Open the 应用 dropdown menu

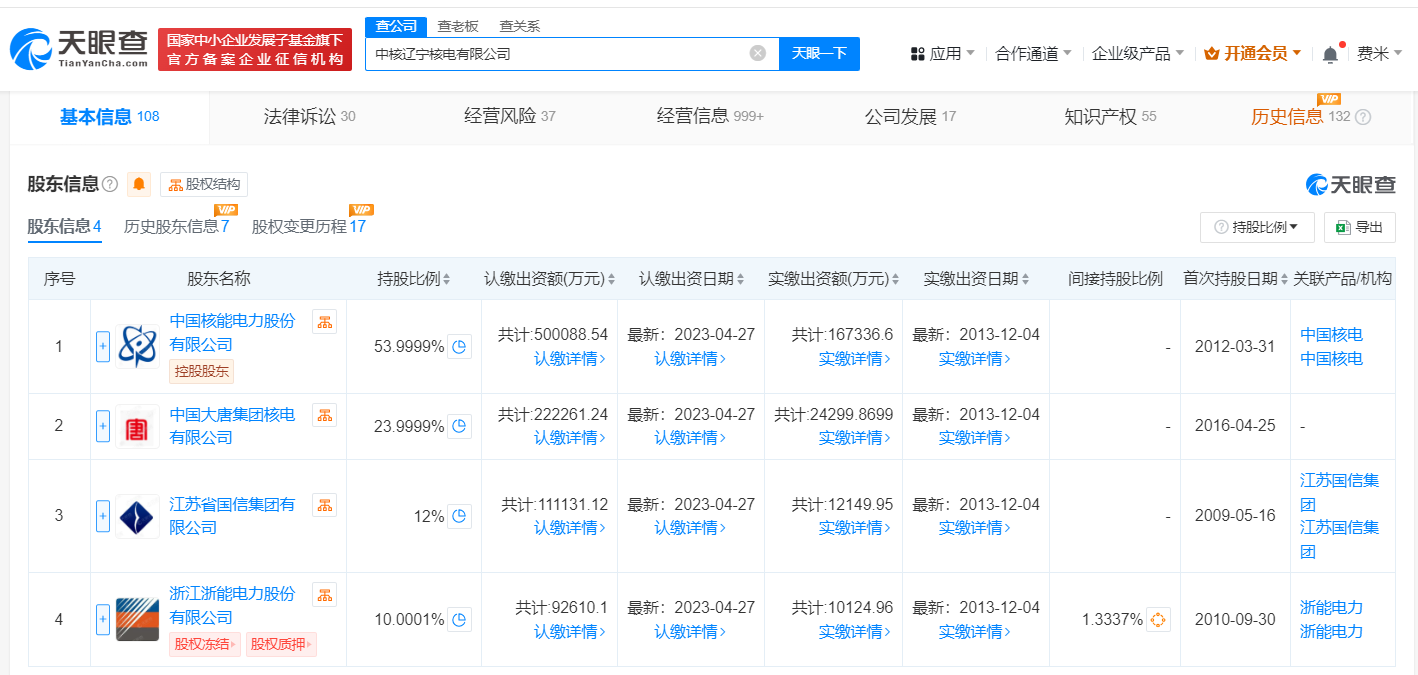pyautogui.click(x=942, y=54)
